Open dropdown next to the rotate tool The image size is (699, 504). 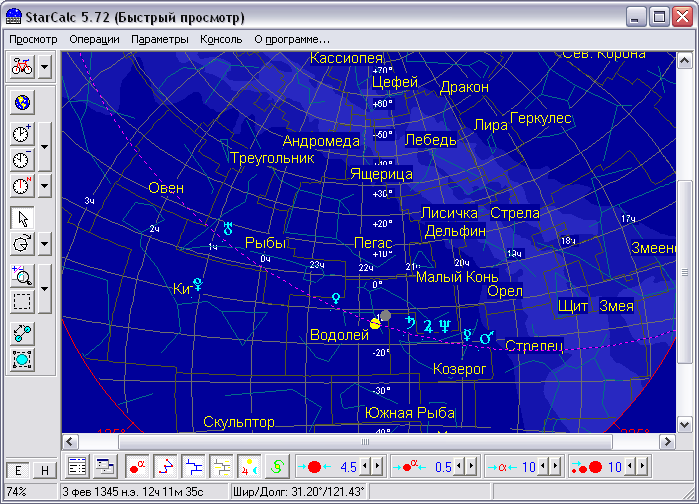(46, 244)
